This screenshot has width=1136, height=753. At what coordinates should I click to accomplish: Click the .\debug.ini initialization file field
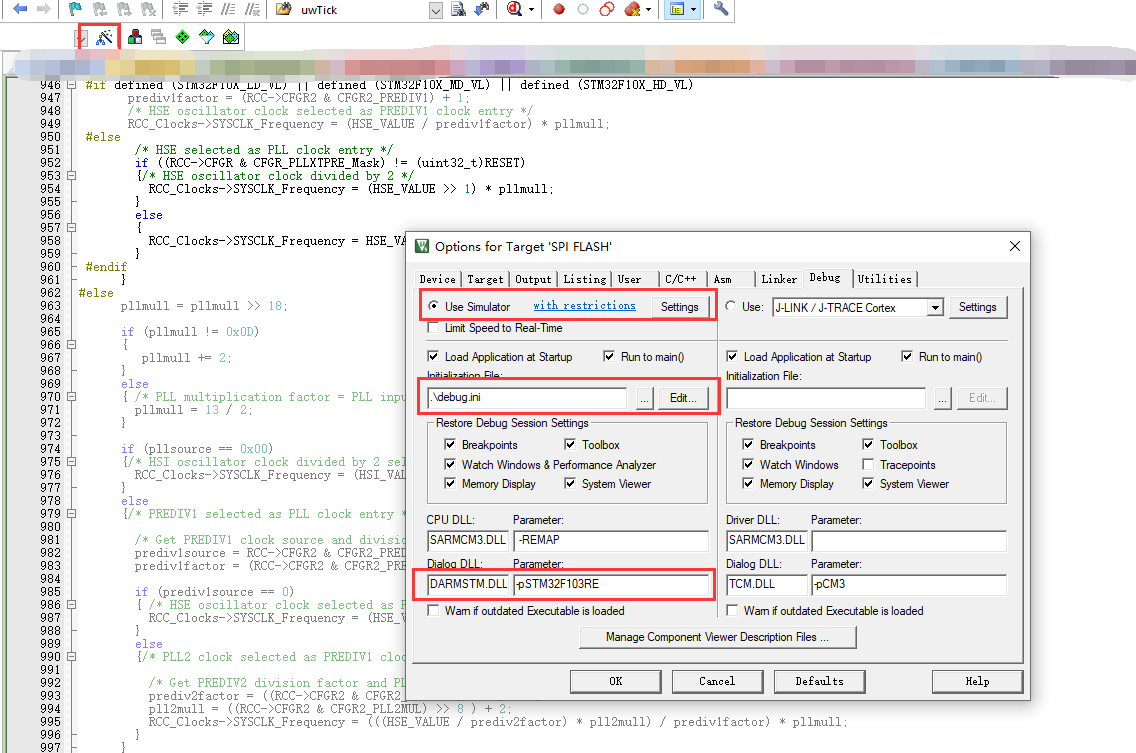tap(527, 397)
